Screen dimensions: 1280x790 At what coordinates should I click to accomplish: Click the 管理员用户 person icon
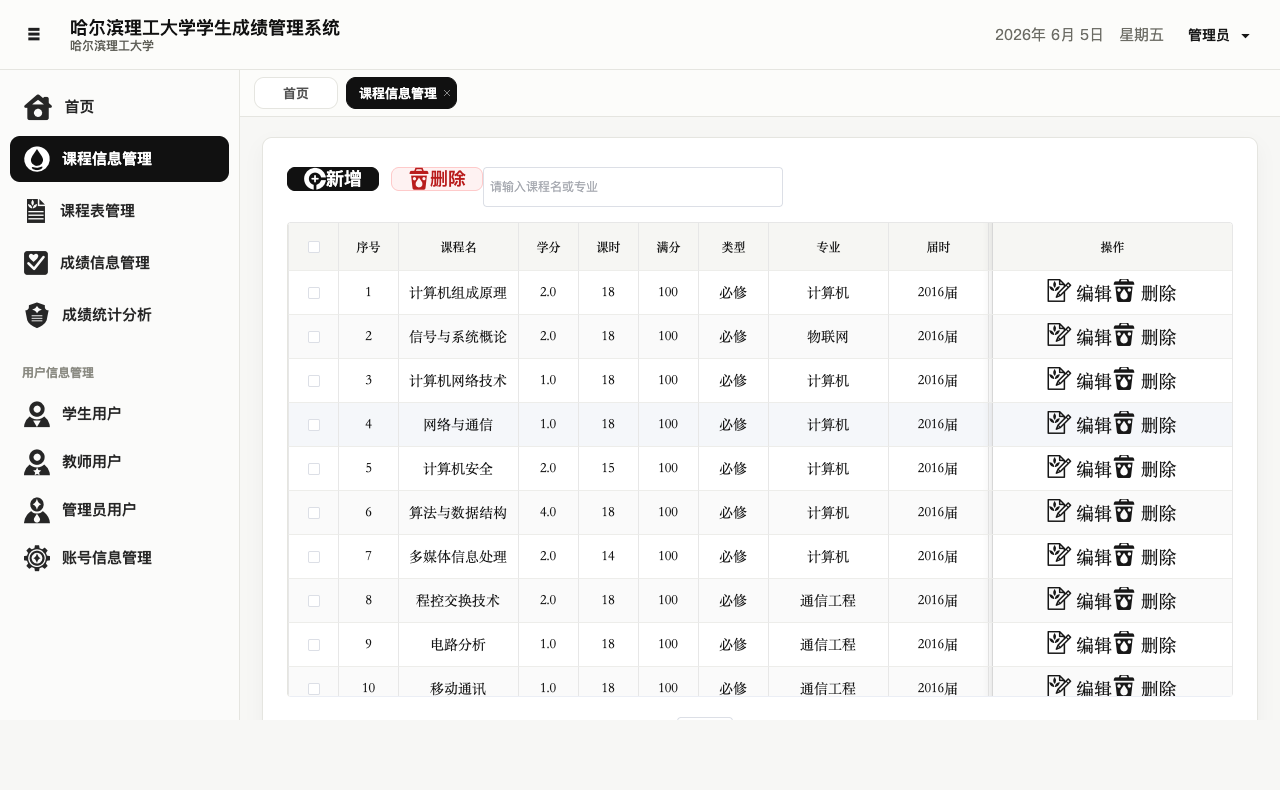37,510
